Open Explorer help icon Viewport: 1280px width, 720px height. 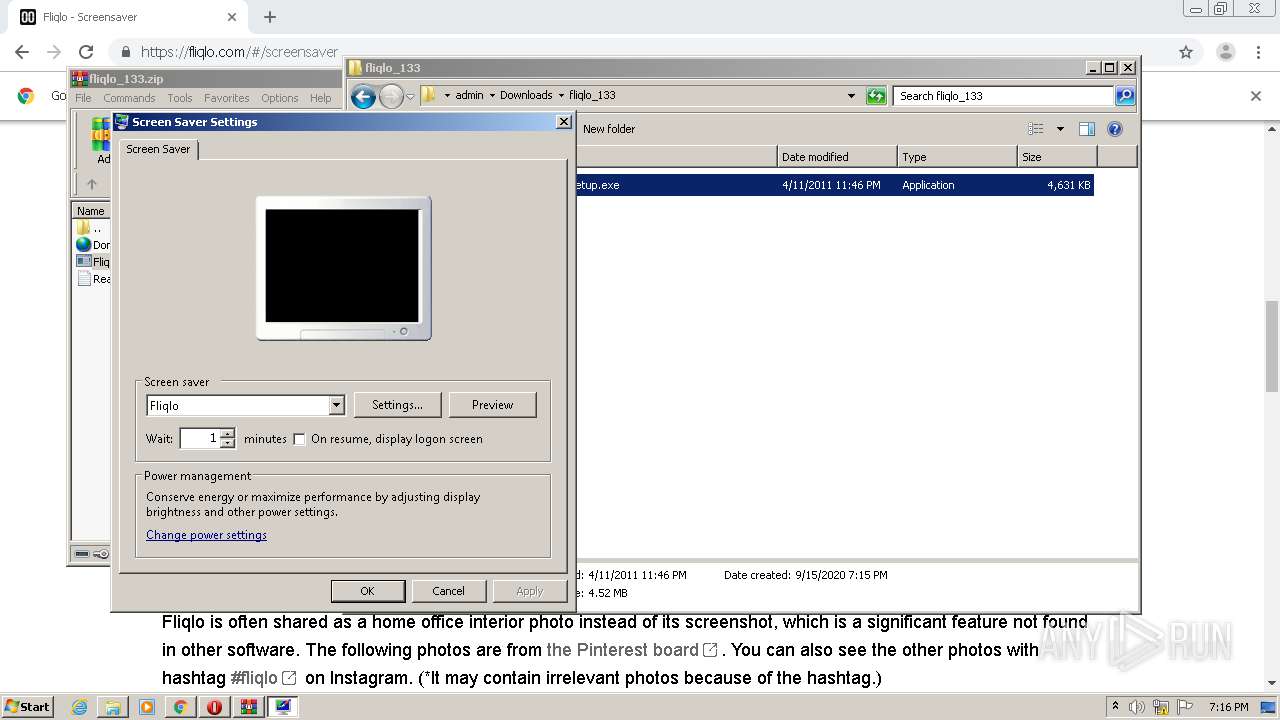(x=1115, y=129)
